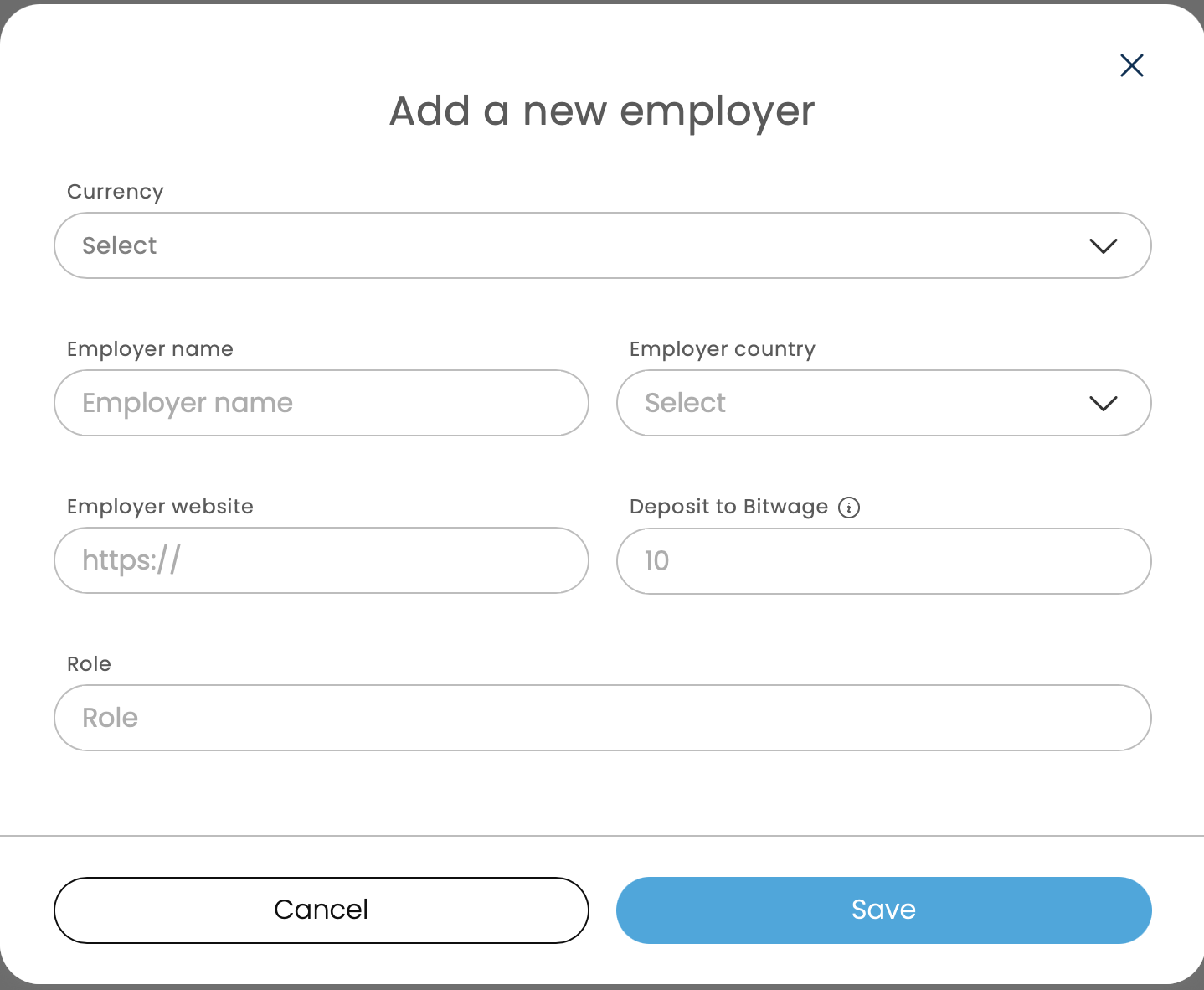The image size is (1204, 990).
Task: Click the info icon beside Deposit to Bitwage
Action: click(x=849, y=508)
